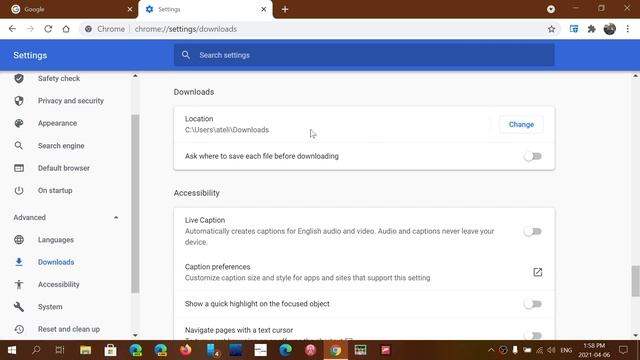Click the Downloads section heading
640x360 pixels.
(x=194, y=92)
